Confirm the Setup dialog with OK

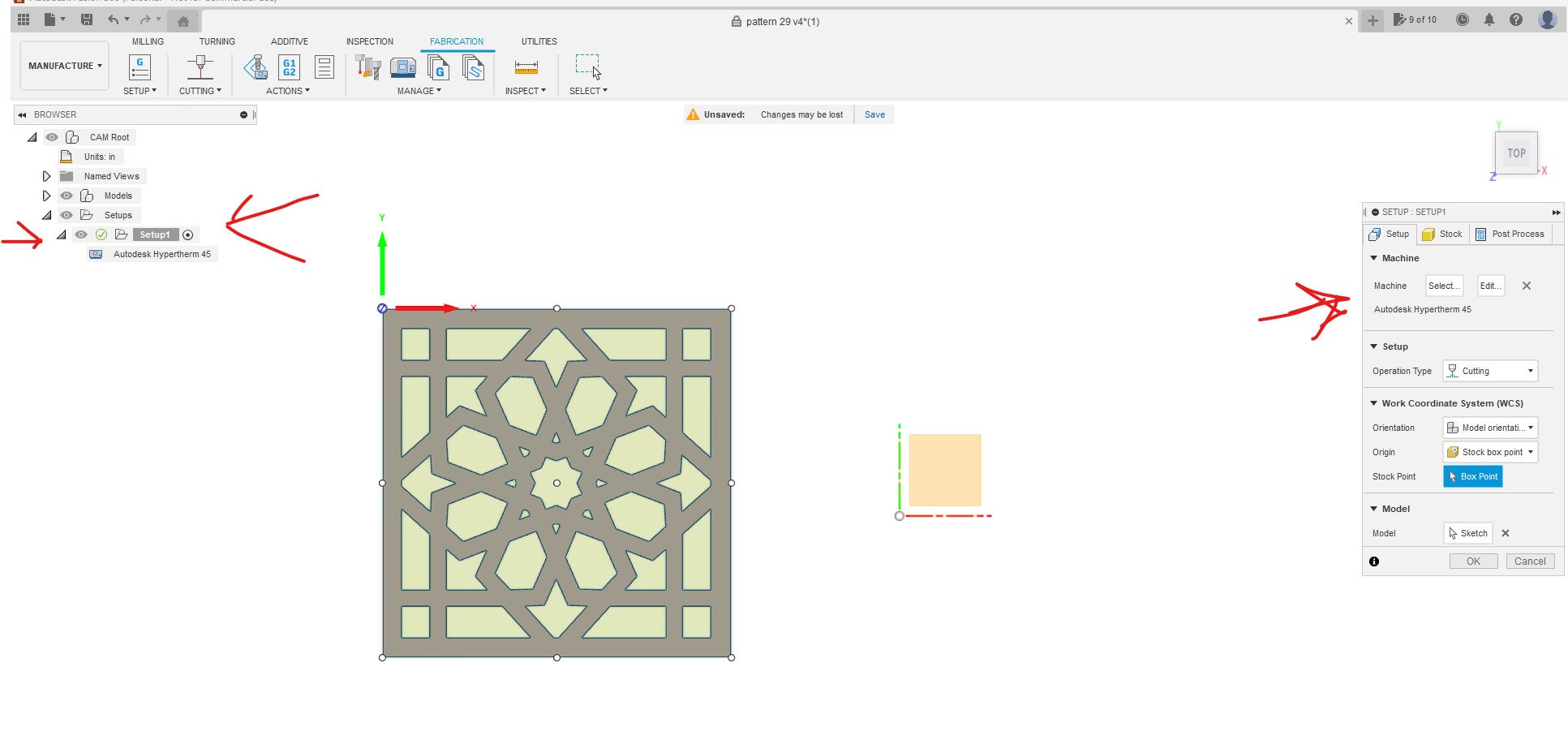tap(1473, 562)
